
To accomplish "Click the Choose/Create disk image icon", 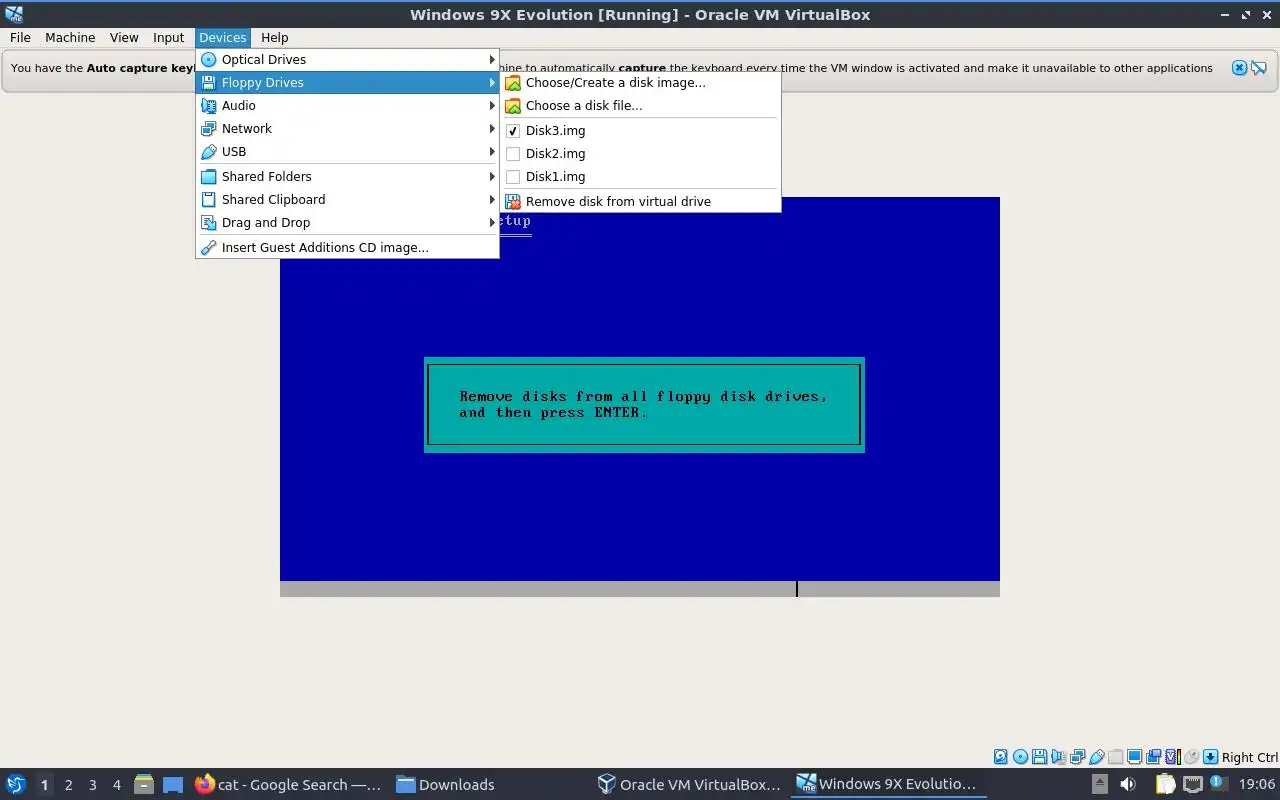I will [x=513, y=83].
